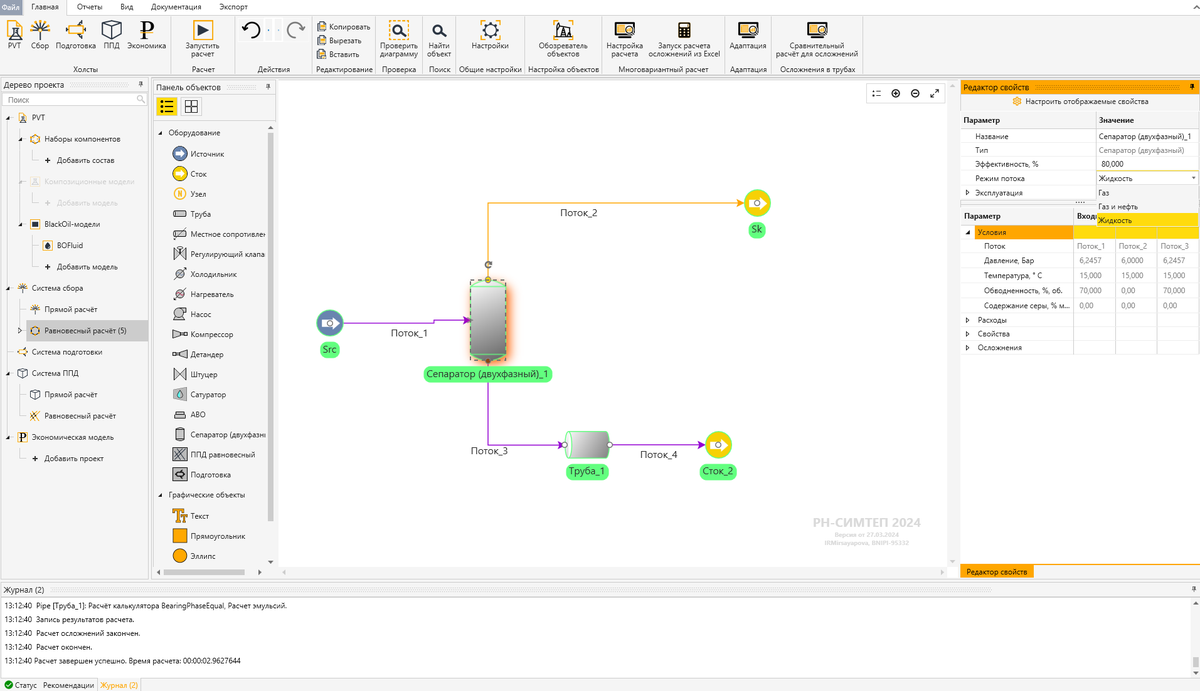This screenshot has width=1200, height=691.
Task: Redo the last action
Action: pos(296,31)
